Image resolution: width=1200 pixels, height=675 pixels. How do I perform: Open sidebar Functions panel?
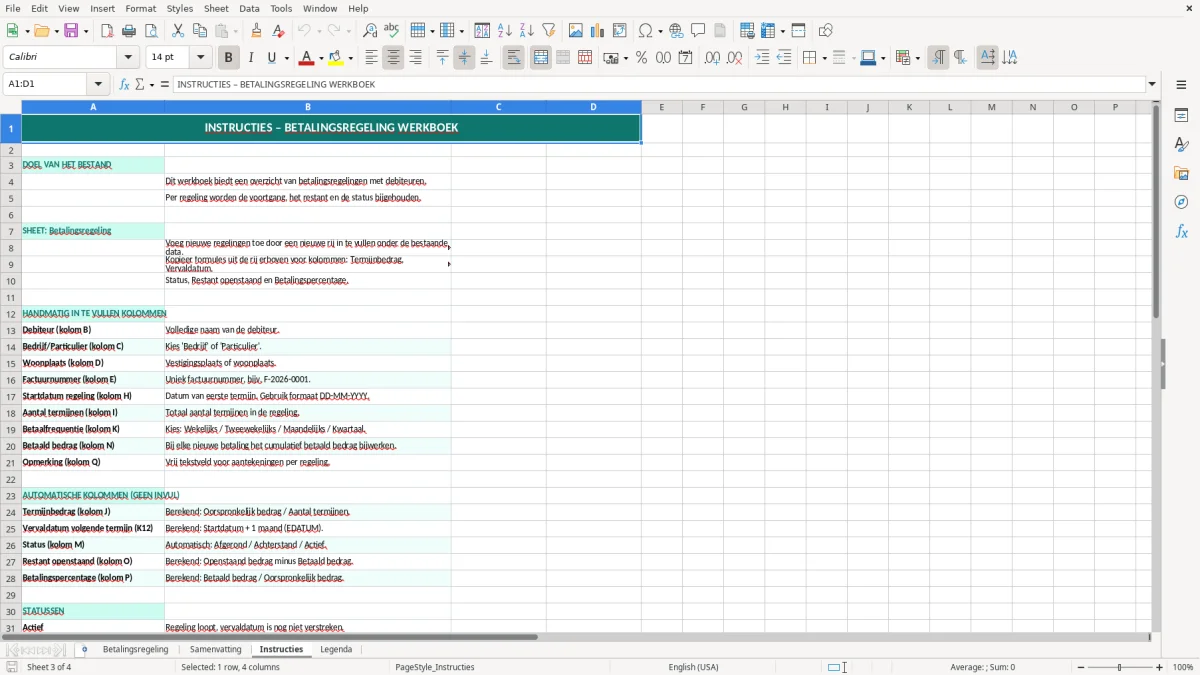[x=1181, y=231]
